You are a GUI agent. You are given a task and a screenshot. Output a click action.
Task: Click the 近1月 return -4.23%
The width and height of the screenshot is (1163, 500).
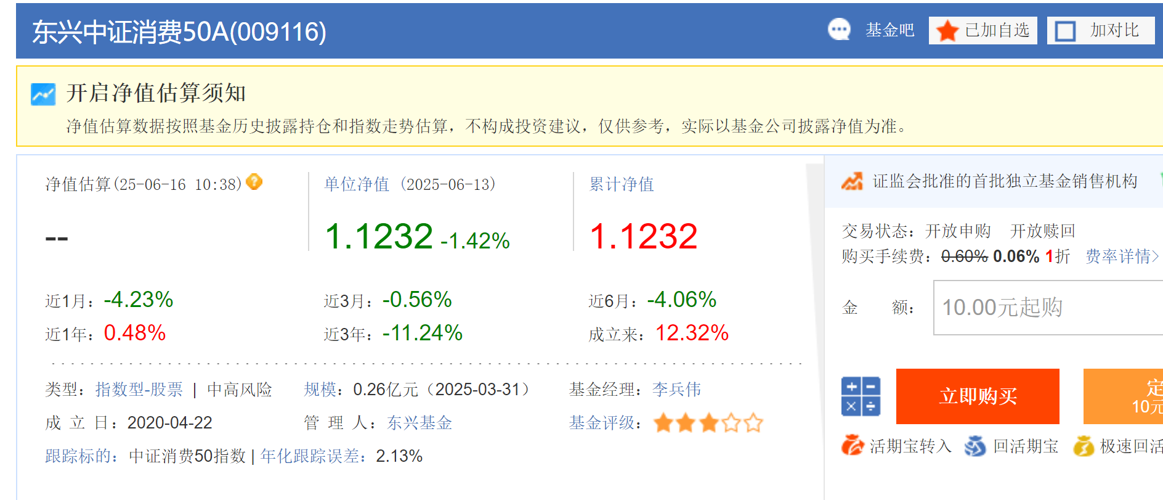tap(138, 300)
